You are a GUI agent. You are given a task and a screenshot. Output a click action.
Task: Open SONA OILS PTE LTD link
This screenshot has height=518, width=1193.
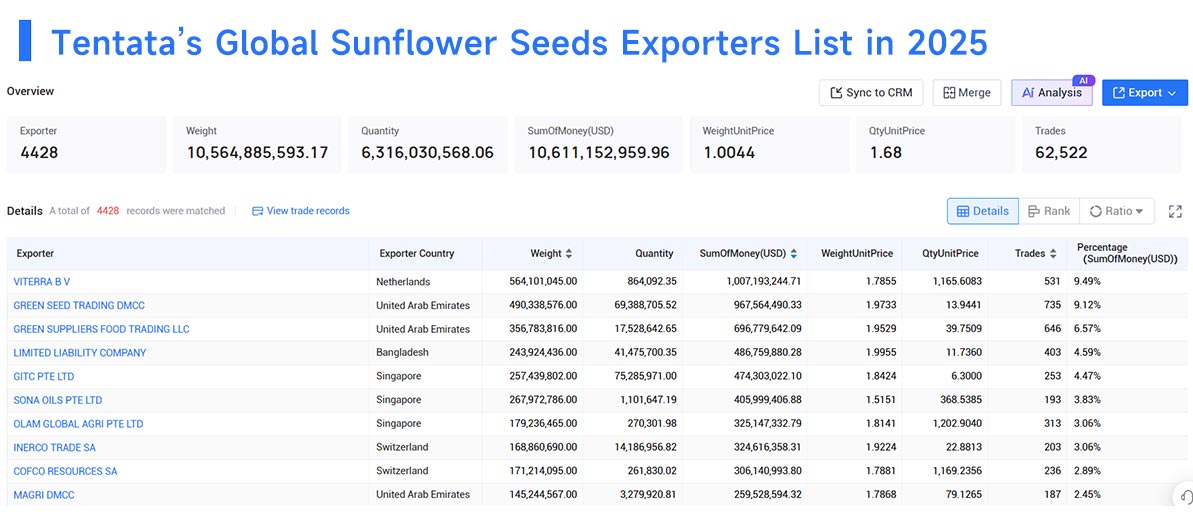pos(58,399)
